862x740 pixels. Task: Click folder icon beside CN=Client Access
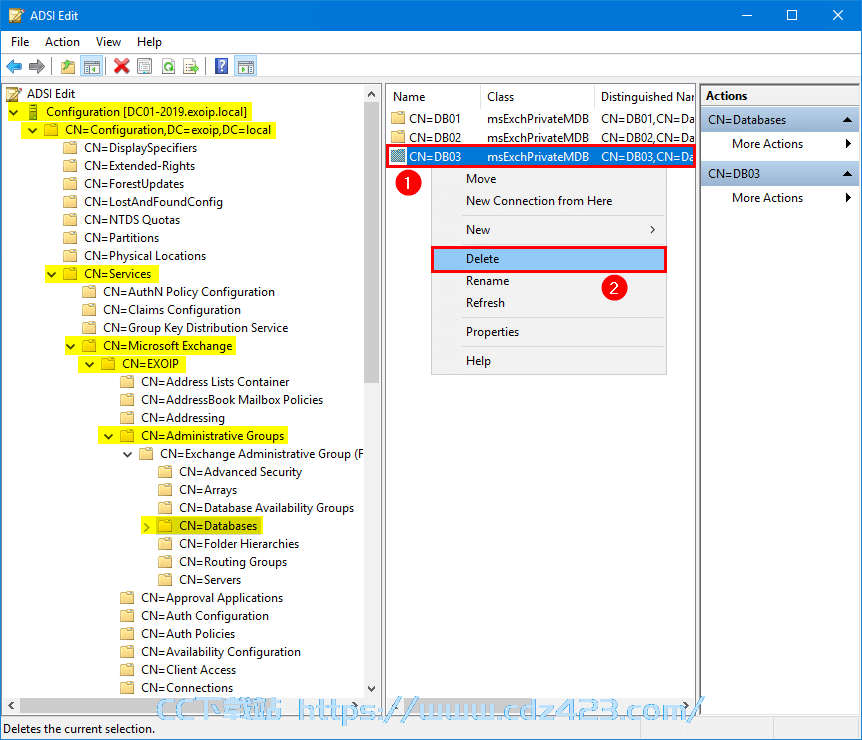127,670
